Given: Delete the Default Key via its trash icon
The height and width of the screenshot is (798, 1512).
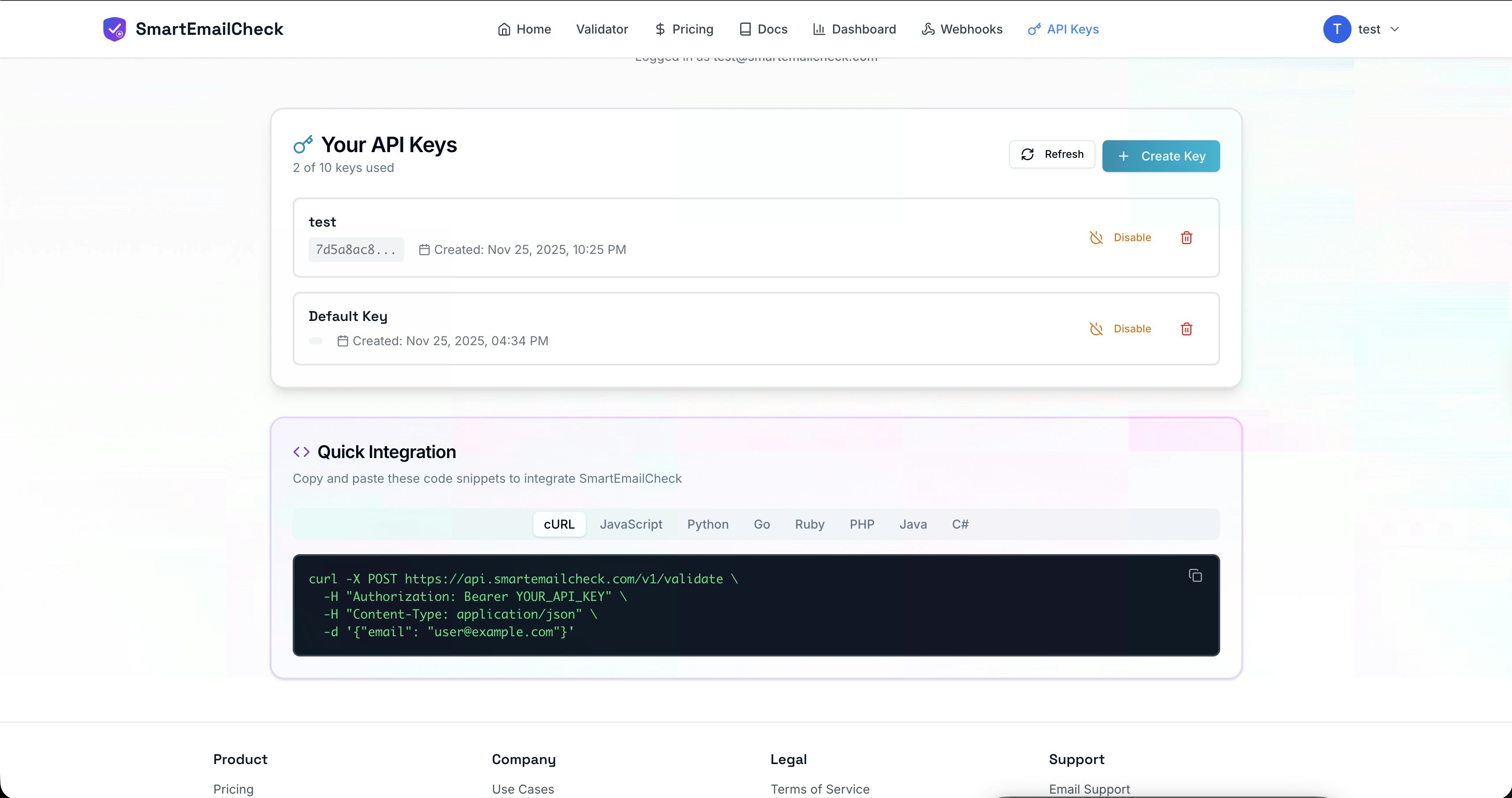Looking at the screenshot, I should [1186, 329].
